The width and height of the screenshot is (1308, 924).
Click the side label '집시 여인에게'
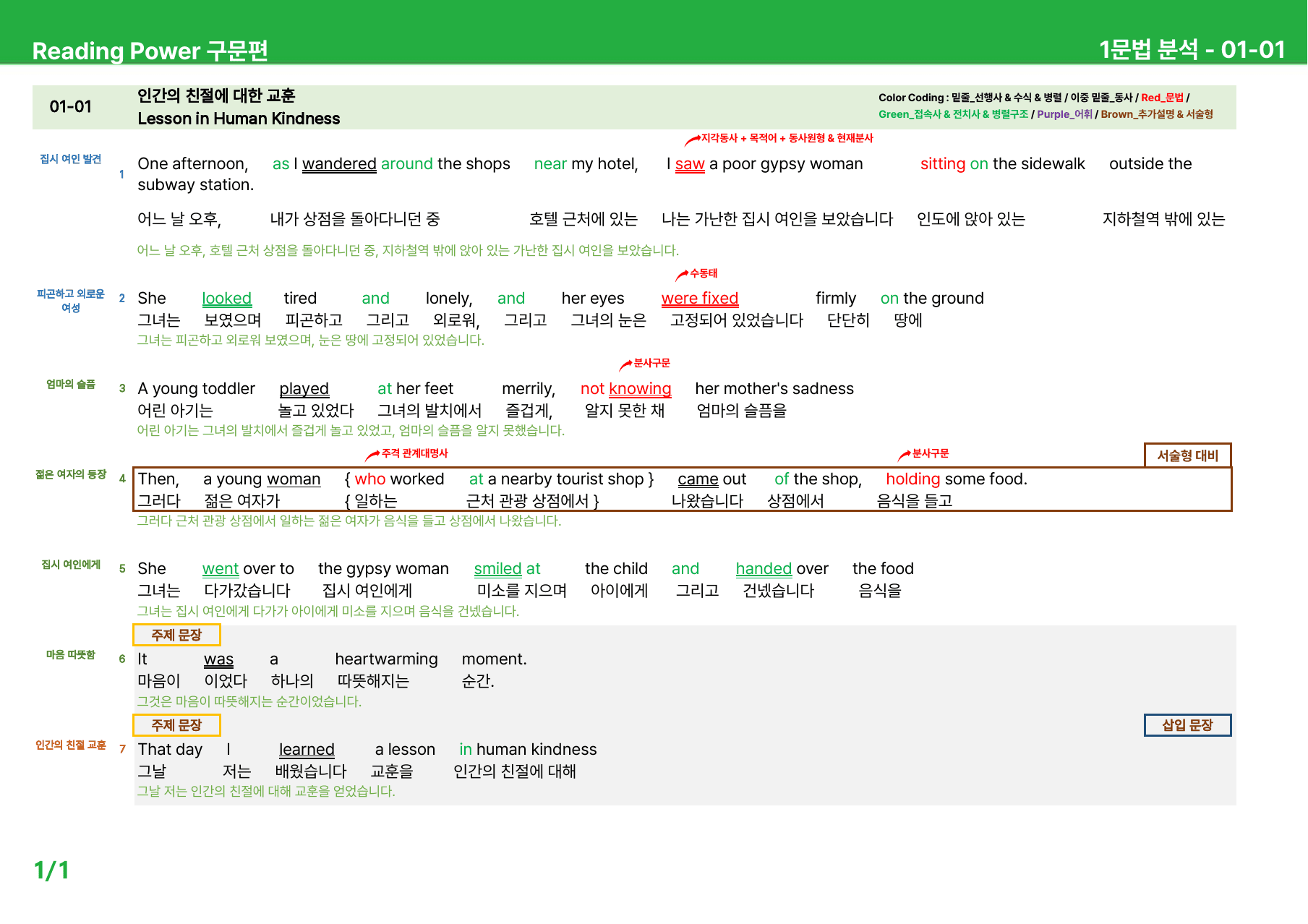pos(71,565)
